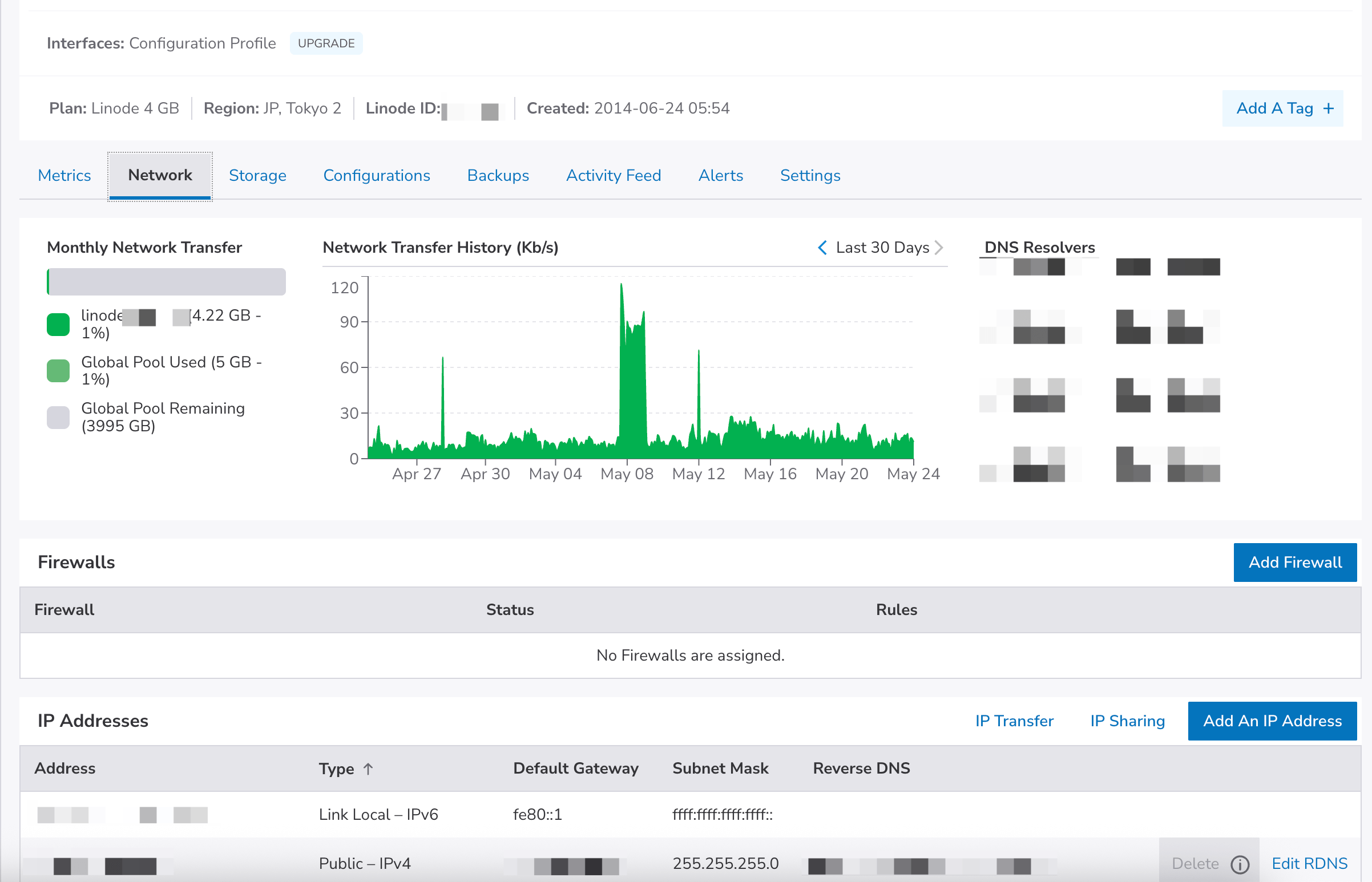Screen dimensions: 1372x882
Task: Click the info icon next to Delete
Action: click(x=1240, y=864)
